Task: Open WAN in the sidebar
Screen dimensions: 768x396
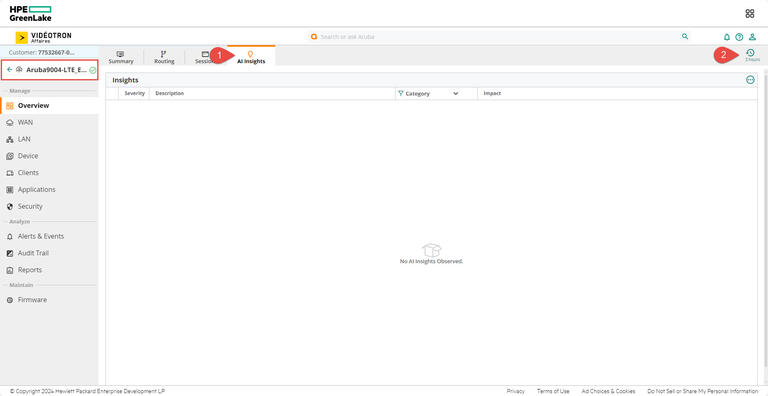Action: tap(49, 123)
